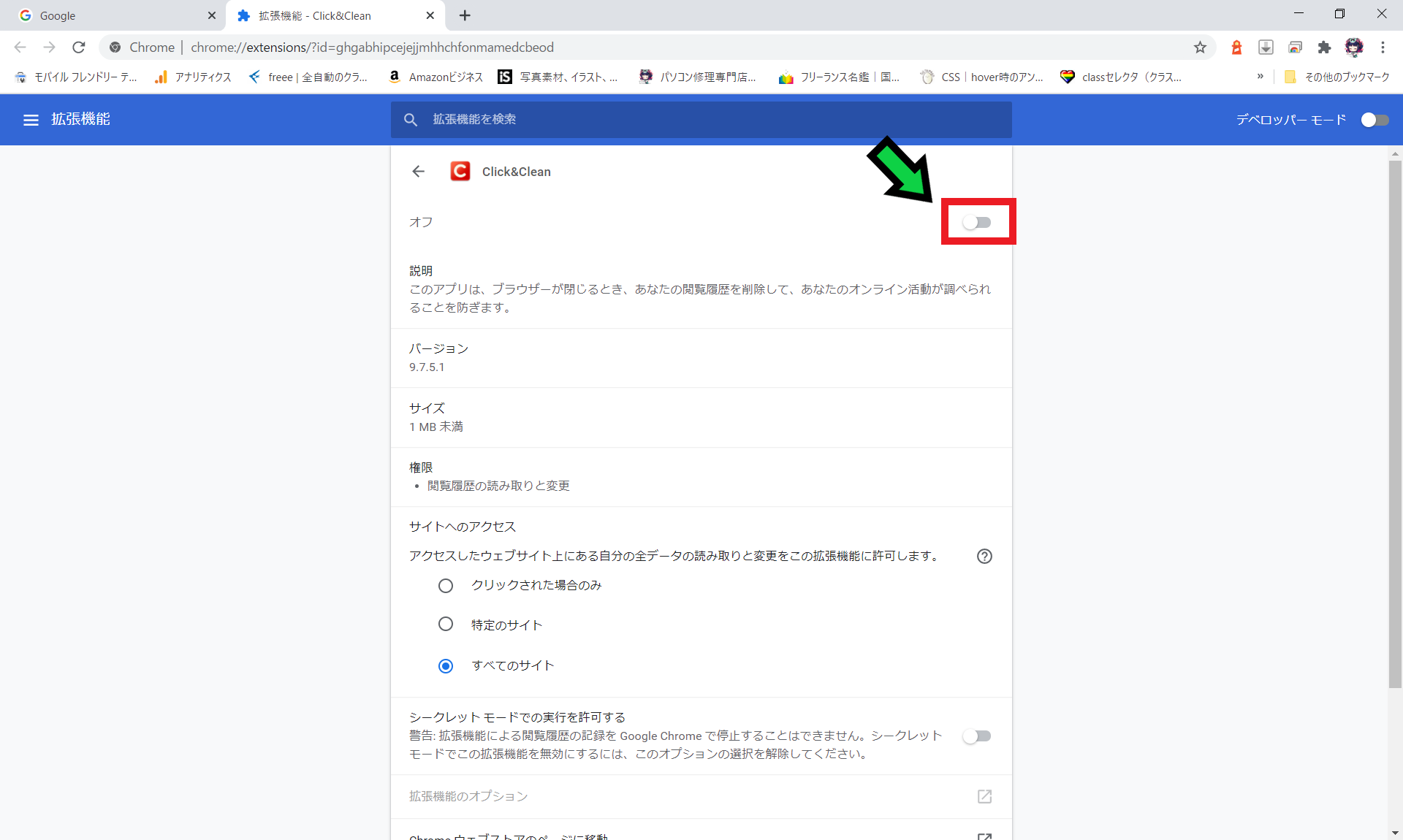Click the orange extension icon in toolbar
This screenshot has height=840, width=1403.
pos(1236,47)
